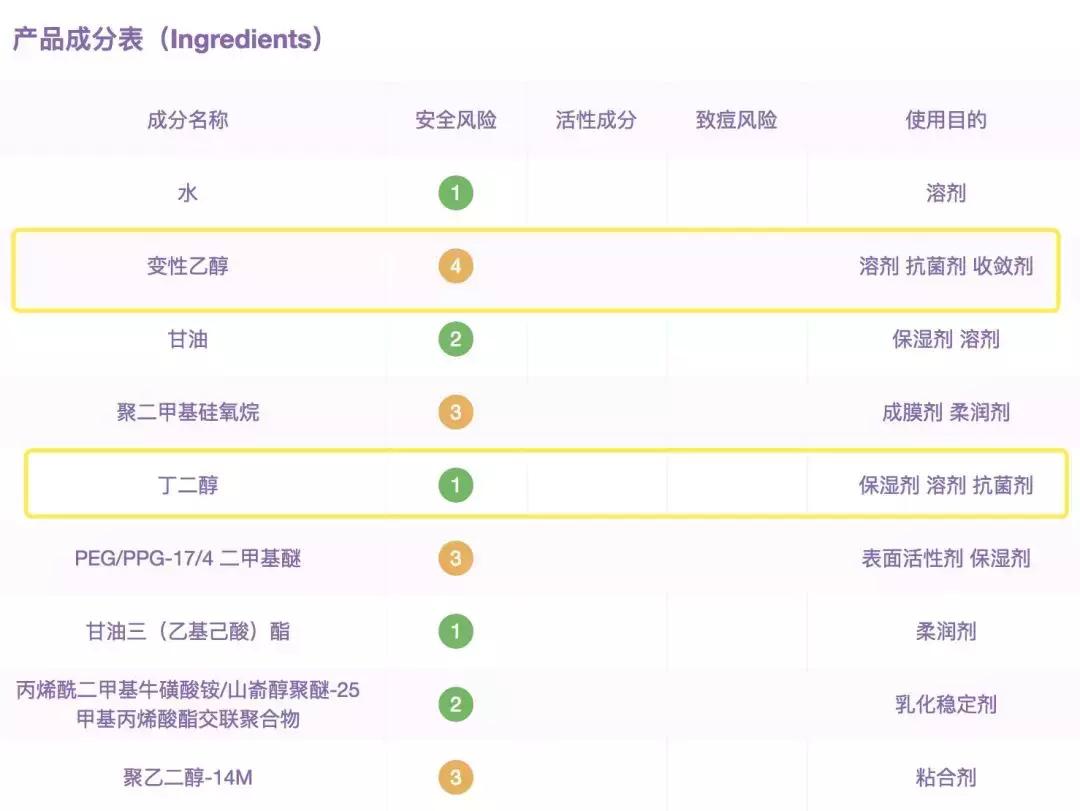1080x811 pixels.
Task: Click the risk badge 3 beside 聚二甲基硅氧烷
Action: (x=455, y=412)
